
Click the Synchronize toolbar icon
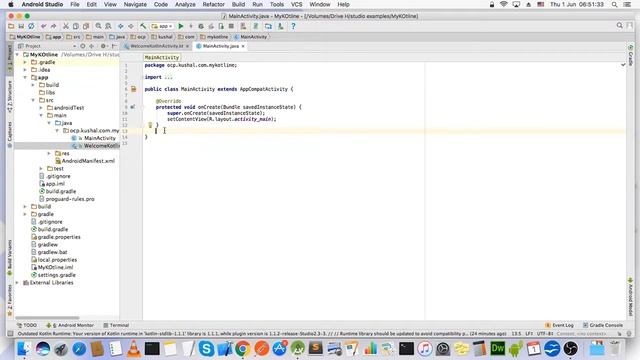click(x=31, y=26)
